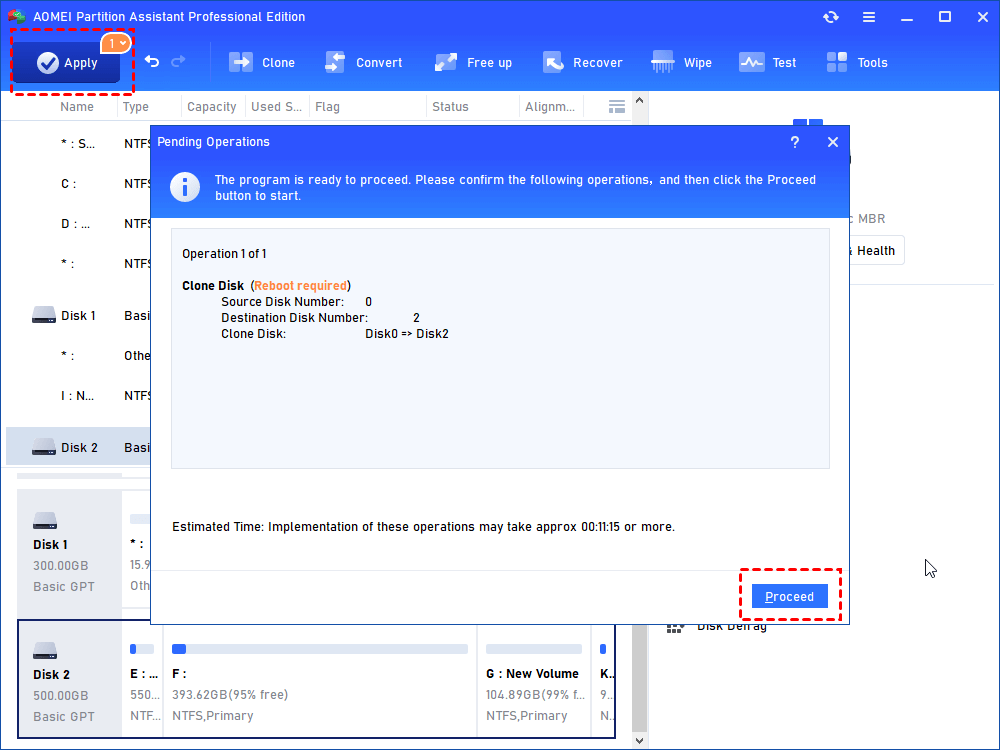Viewport: 1000px width, 750px height.
Task: Open the Tools menu
Action: click(x=857, y=63)
